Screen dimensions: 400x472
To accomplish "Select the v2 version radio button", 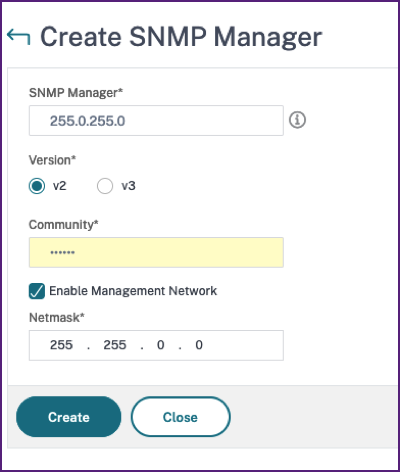I will pyautogui.click(x=37, y=186).
